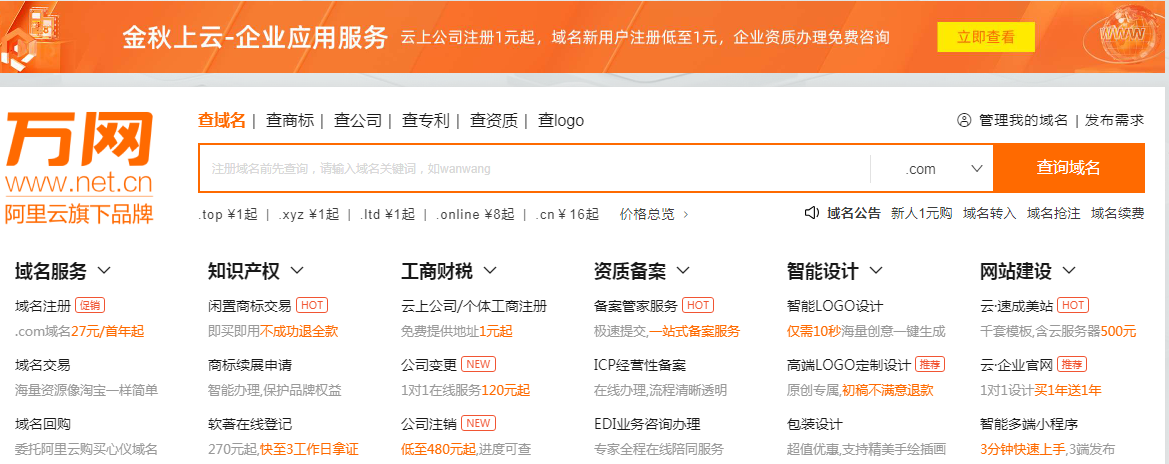Open 云·速成美站 link
The image size is (1169, 464).
point(1016,305)
